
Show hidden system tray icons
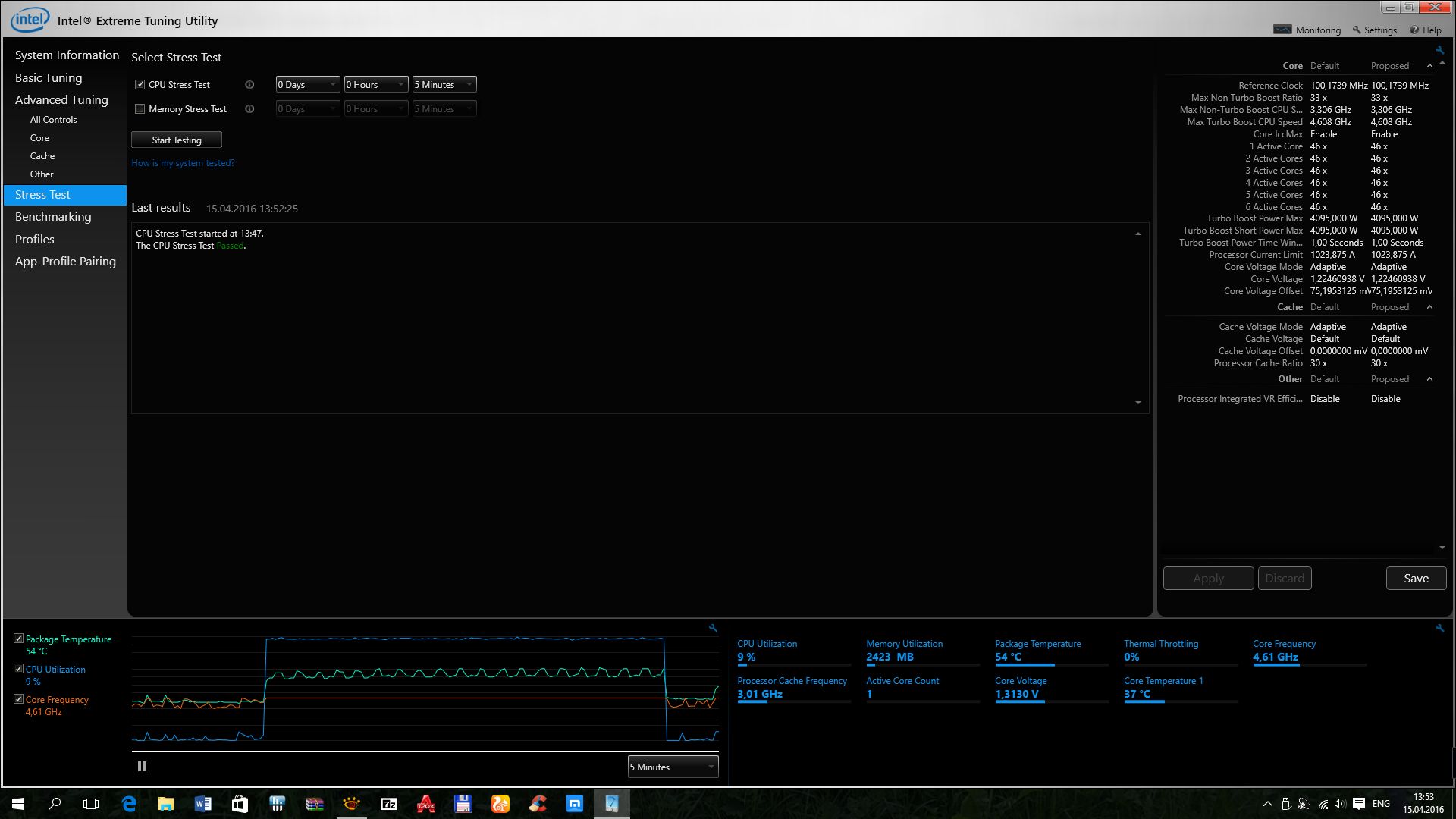[1267, 804]
